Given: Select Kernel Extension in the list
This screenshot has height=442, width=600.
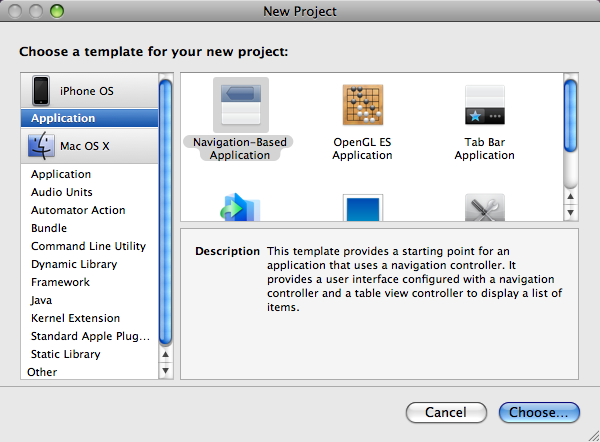Looking at the screenshot, I should [x=75, y=318].
